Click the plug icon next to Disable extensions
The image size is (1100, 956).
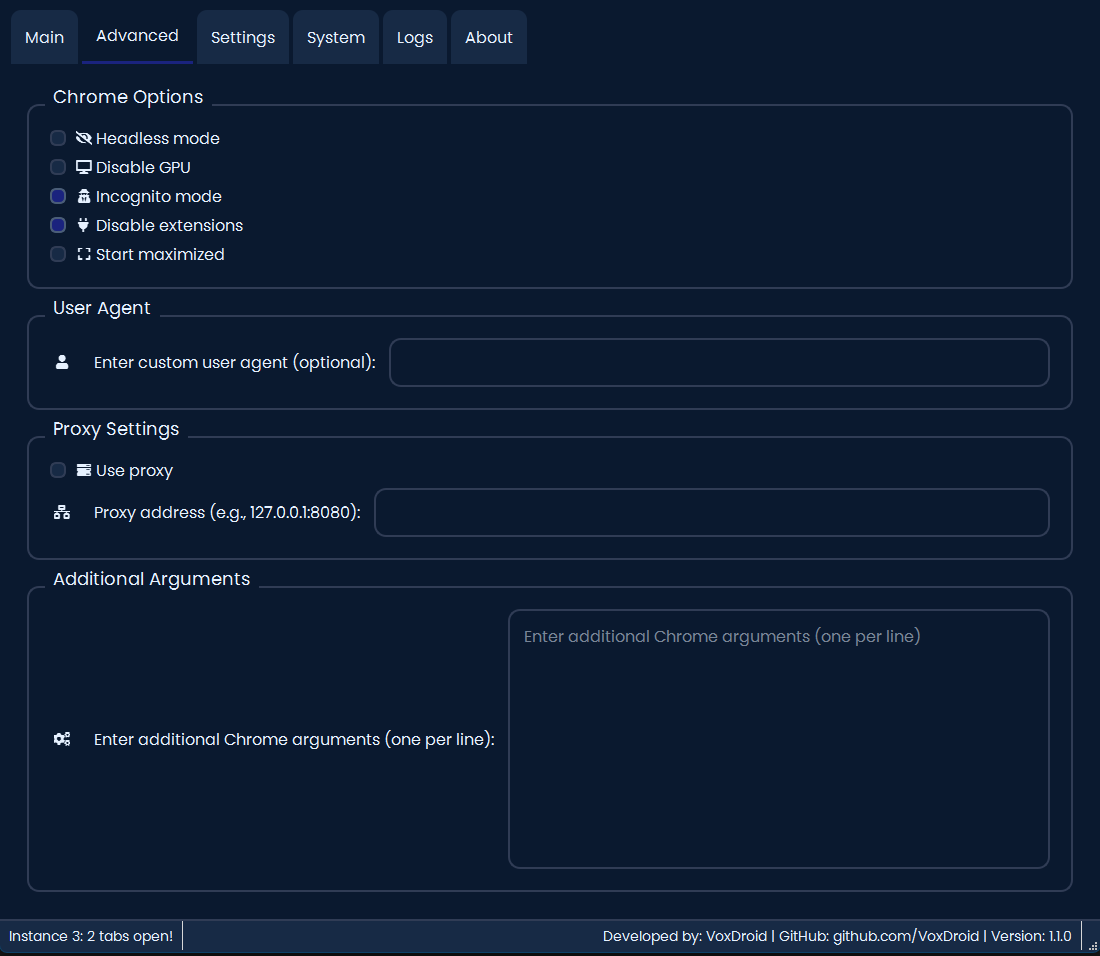pyautogui.click(x=84, y=225)
